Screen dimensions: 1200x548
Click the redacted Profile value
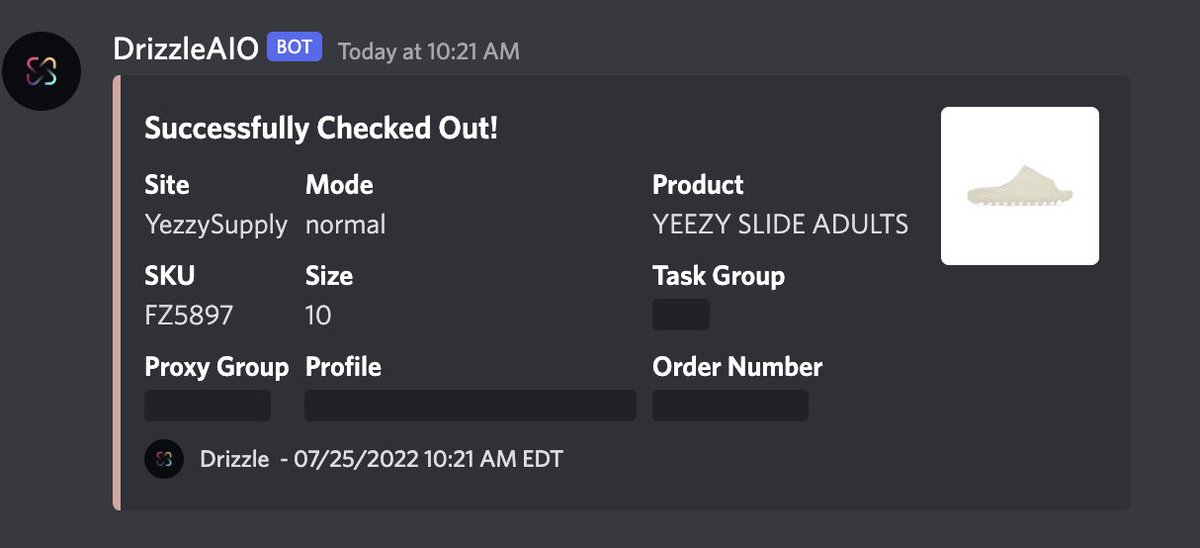(x=470, y=405)
